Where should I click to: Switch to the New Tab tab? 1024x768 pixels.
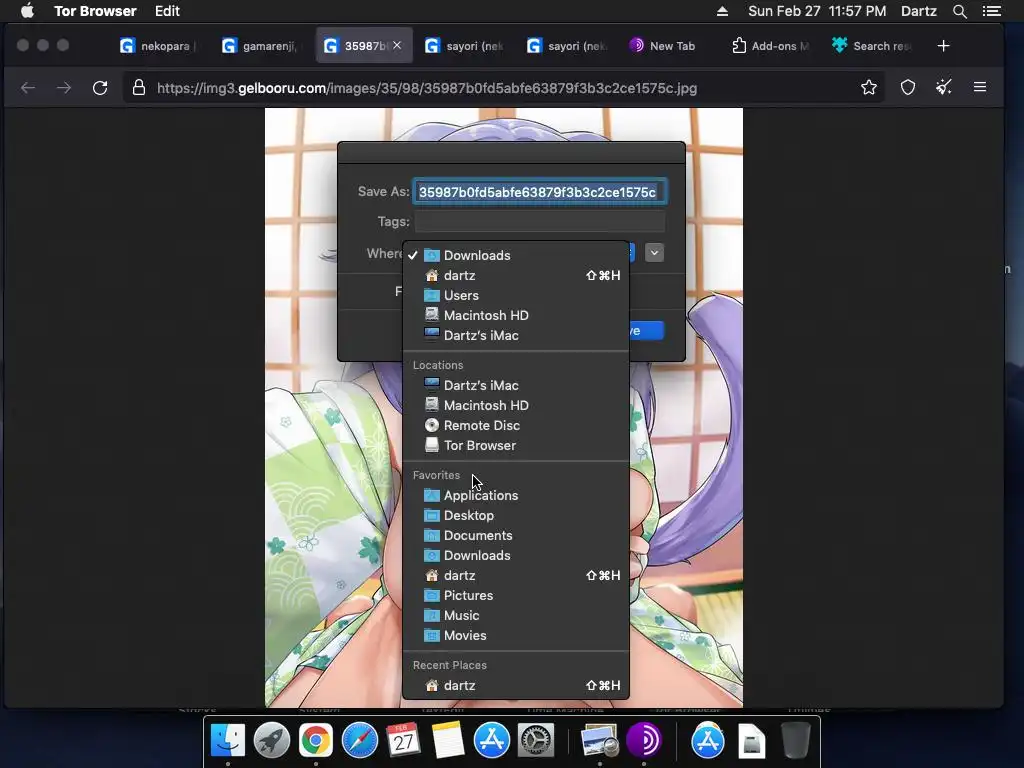(x=664, y=46)
